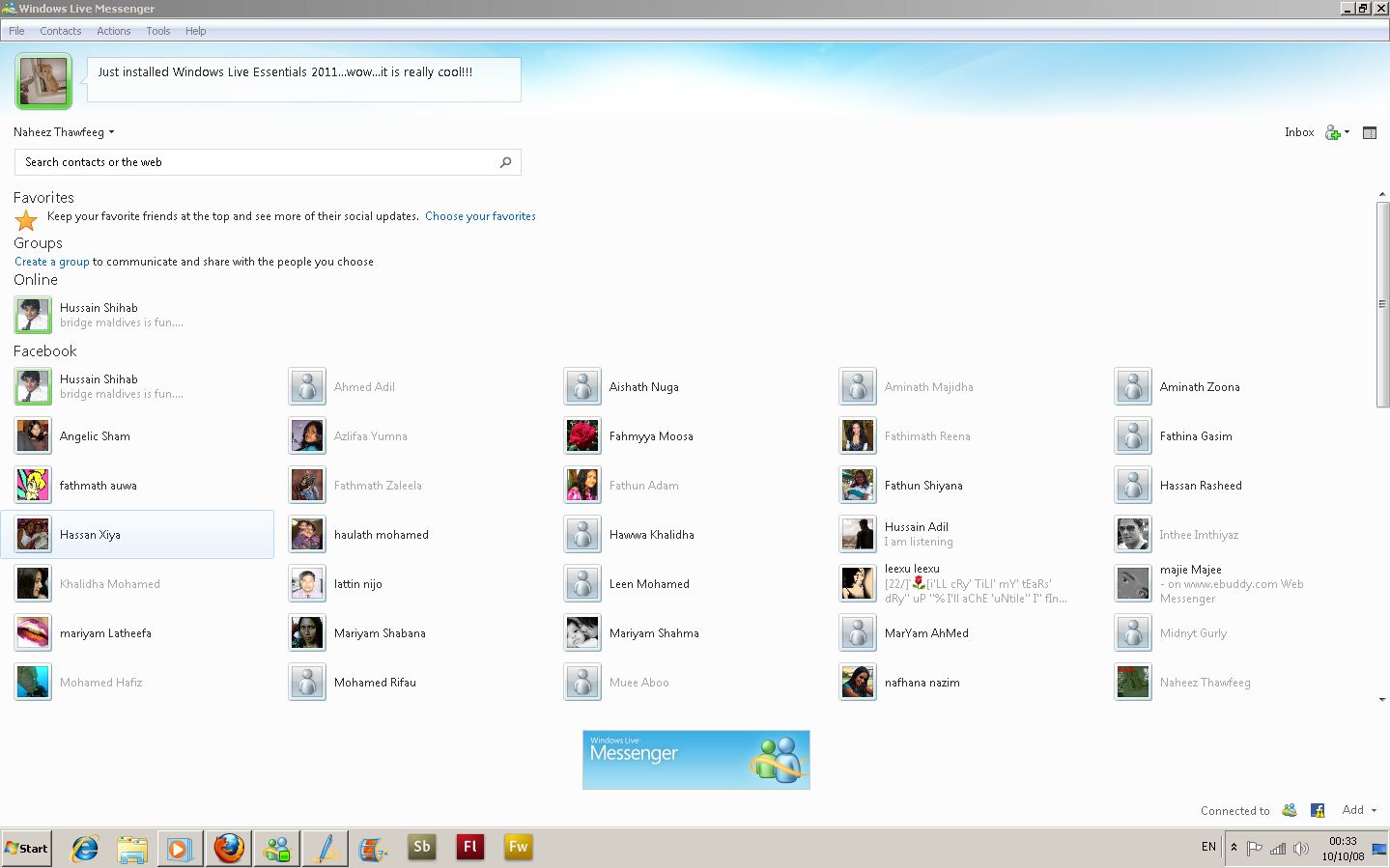Click Fahmyya Moosa's rose avatar
Viewport: 1390px width, 868px height.
click(582, 436)
